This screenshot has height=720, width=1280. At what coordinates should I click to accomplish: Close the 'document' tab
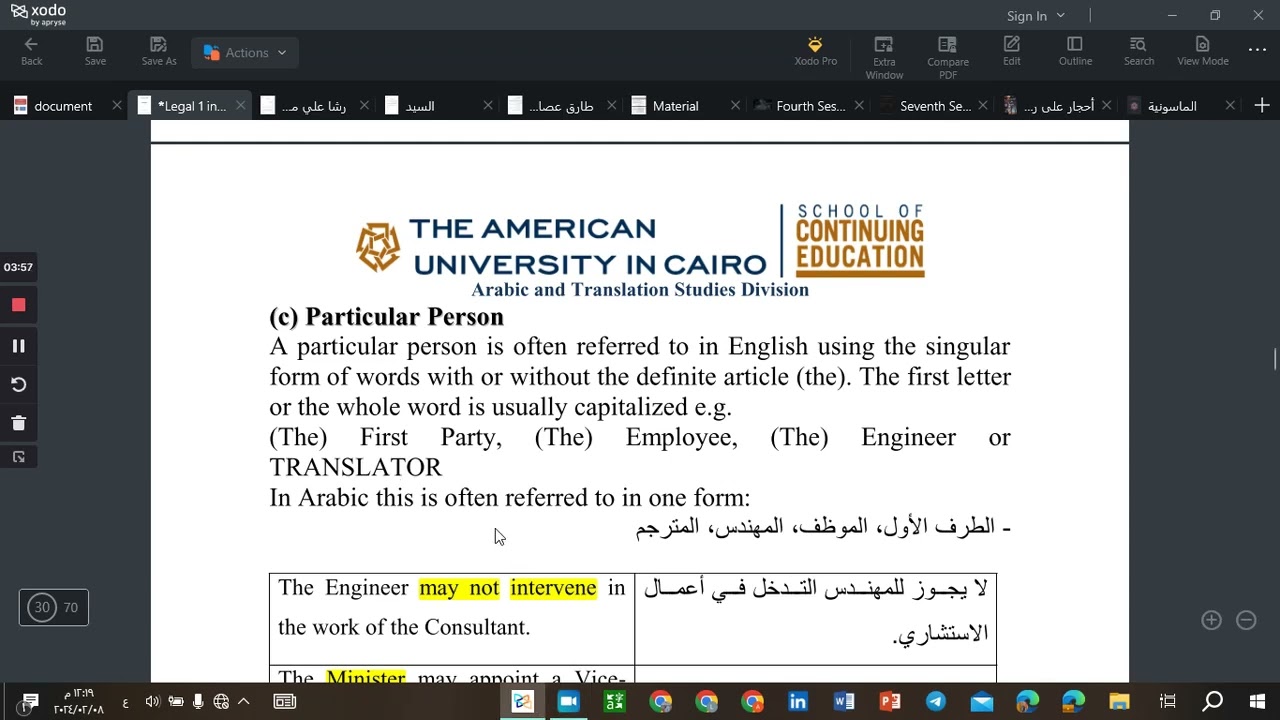117,105
